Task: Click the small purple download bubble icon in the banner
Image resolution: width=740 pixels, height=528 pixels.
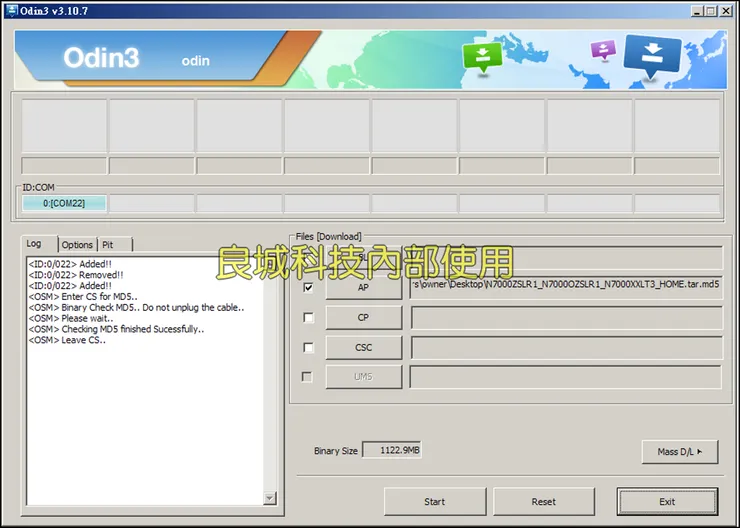Action: pyautogui.click(x=603, y=49)
